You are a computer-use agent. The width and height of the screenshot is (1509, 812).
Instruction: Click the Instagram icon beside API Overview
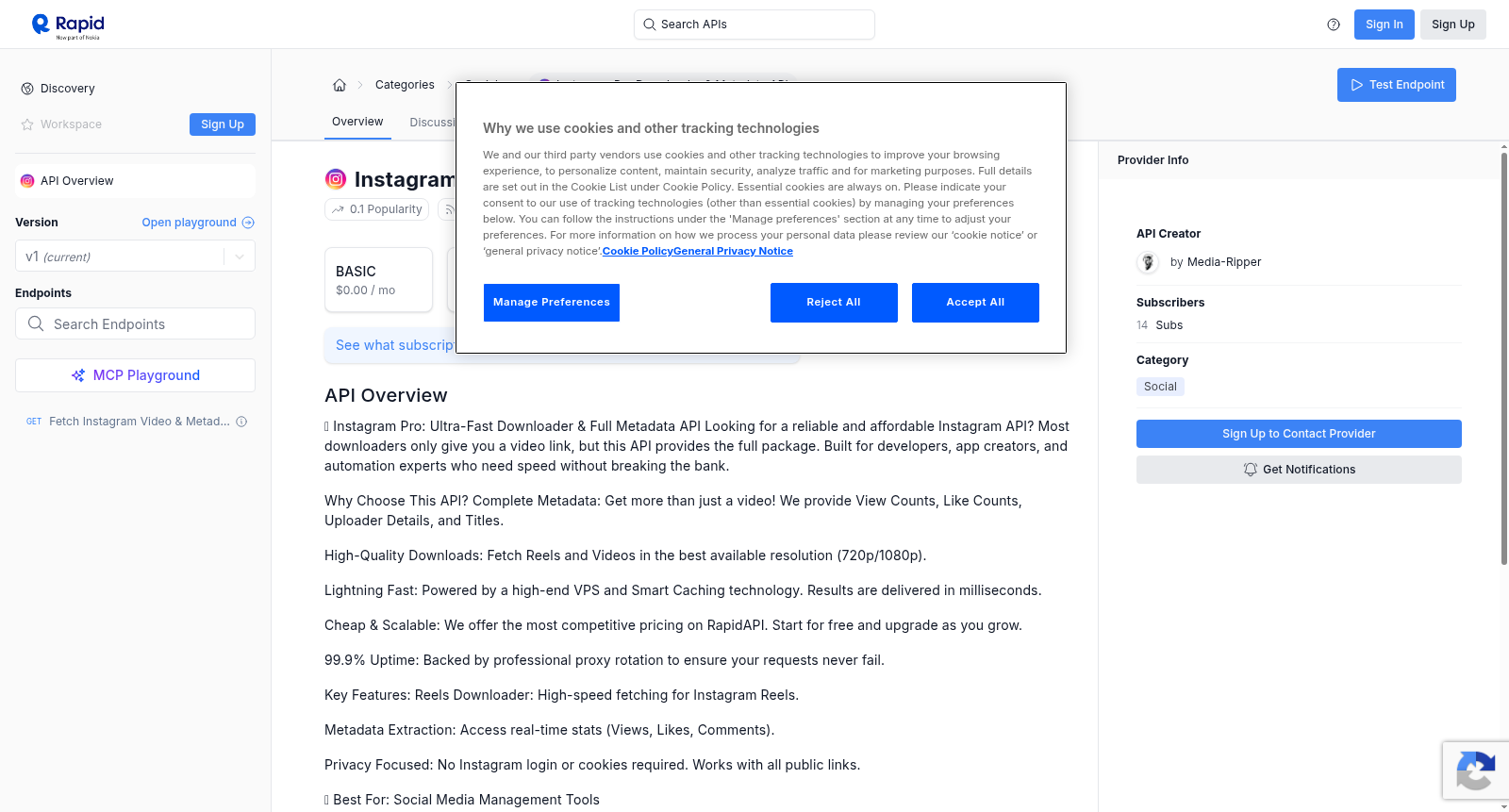27,181
